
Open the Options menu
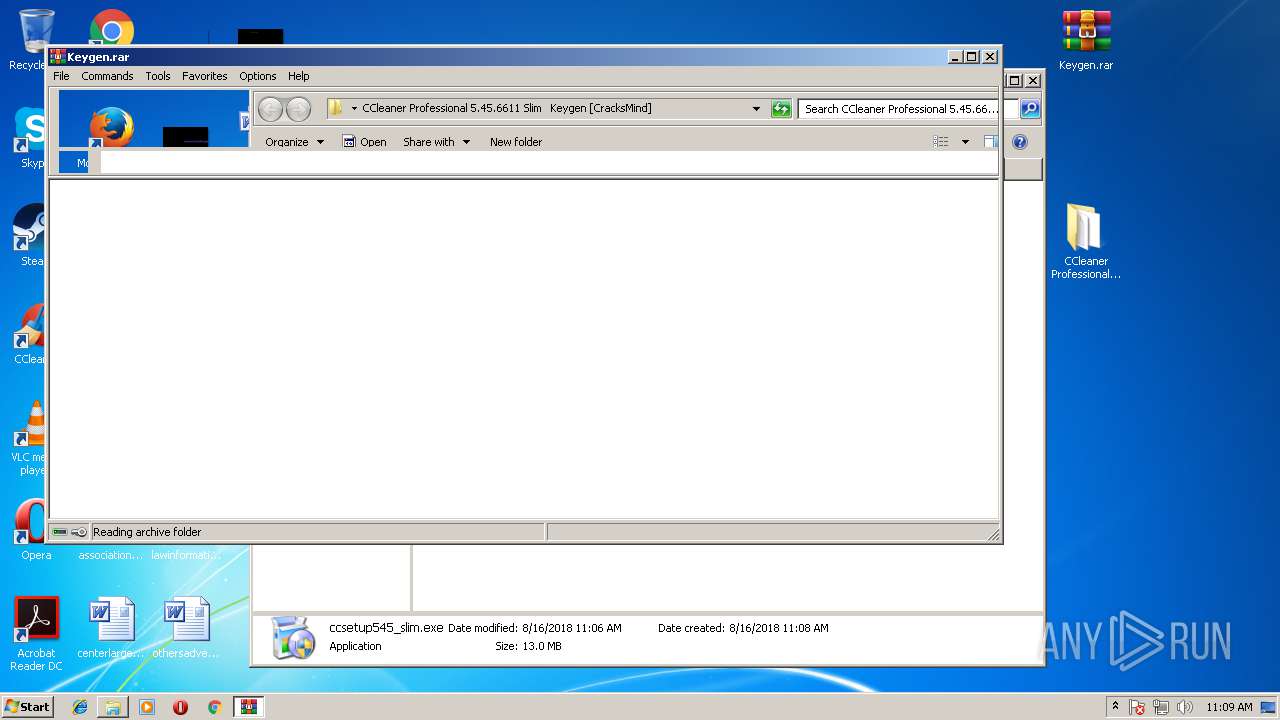pos(257,76)
